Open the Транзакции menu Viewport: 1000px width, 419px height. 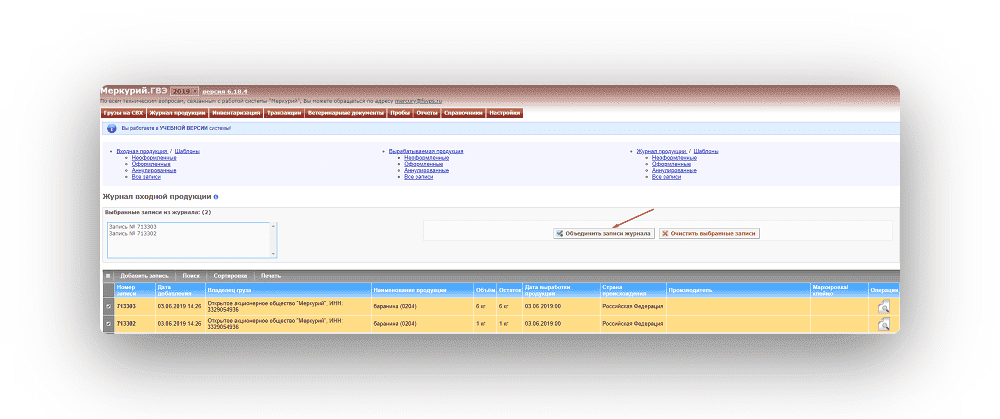pos(283,113)
